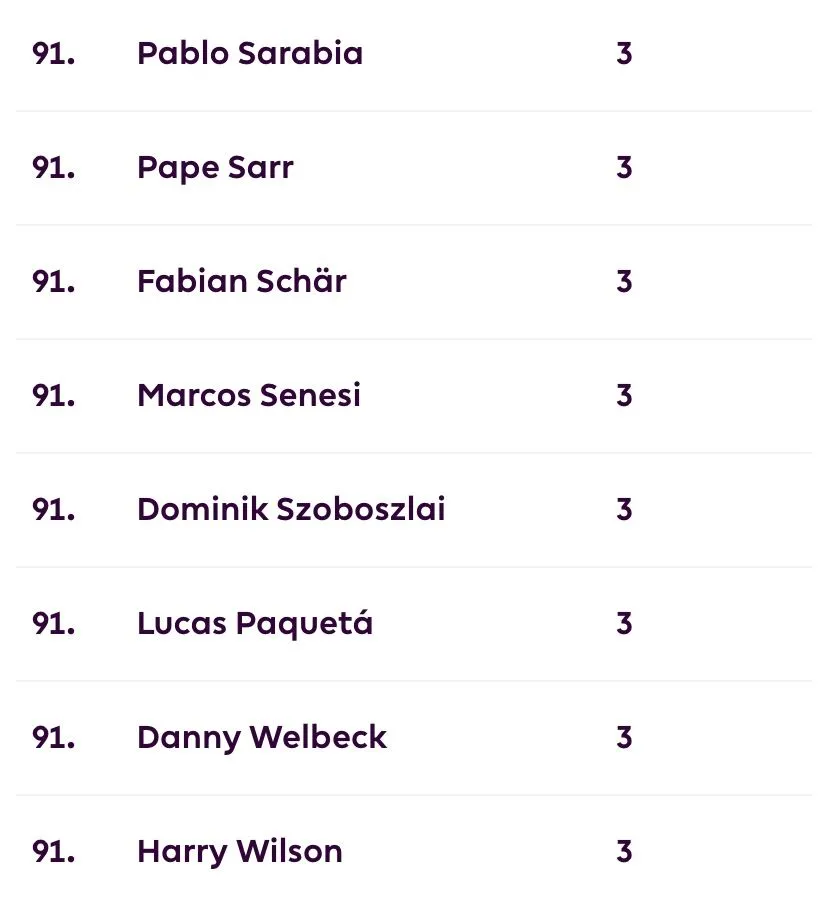Image resolution: width=828 pixels, height=904 pixels.
Task: Click the rank number beside Danny Welbeck
Action: pyautogui.click(x=54, y=738)
